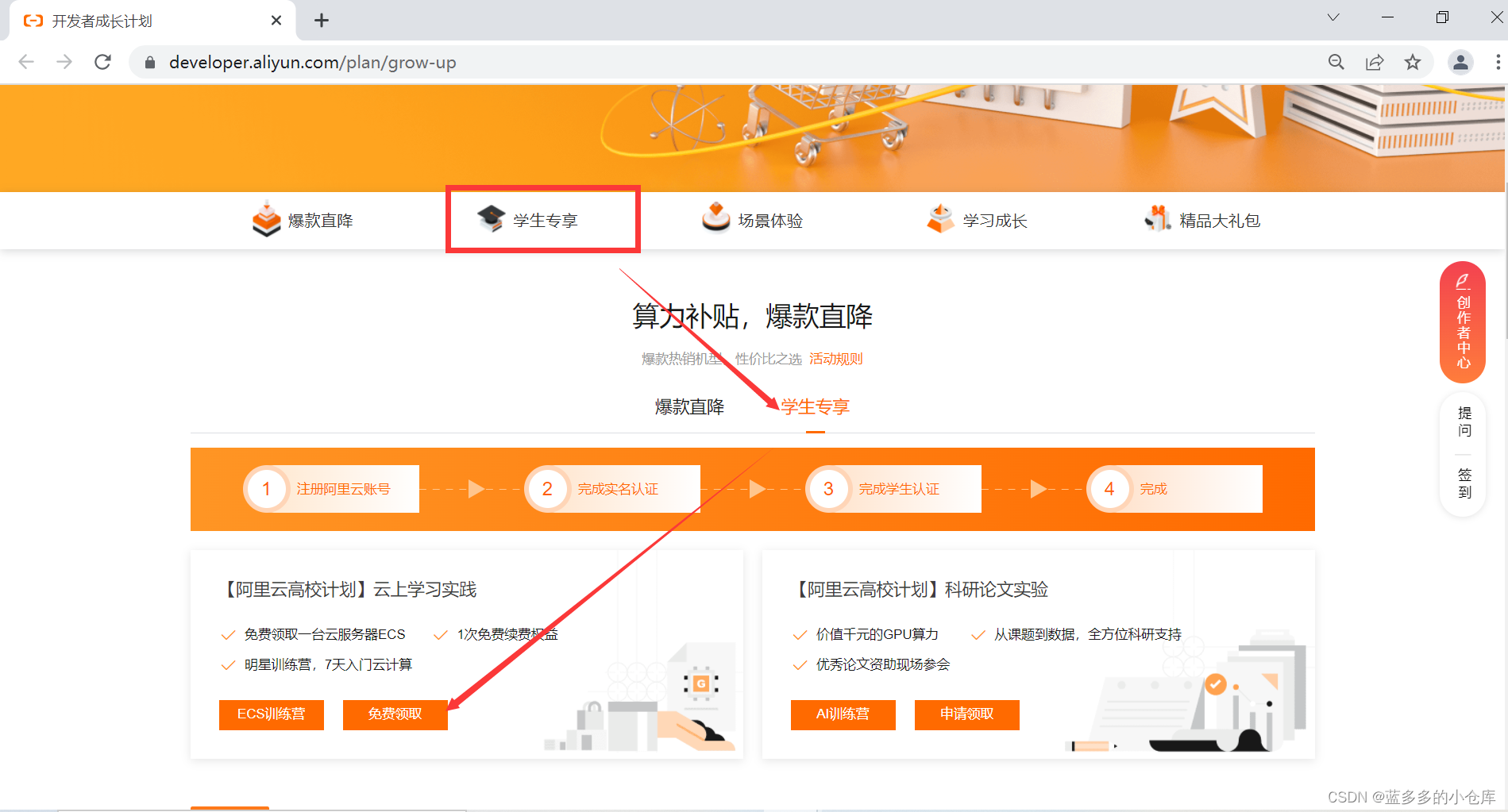
Task: Click the 提问 sidebar button
Action: (1464, 421)
